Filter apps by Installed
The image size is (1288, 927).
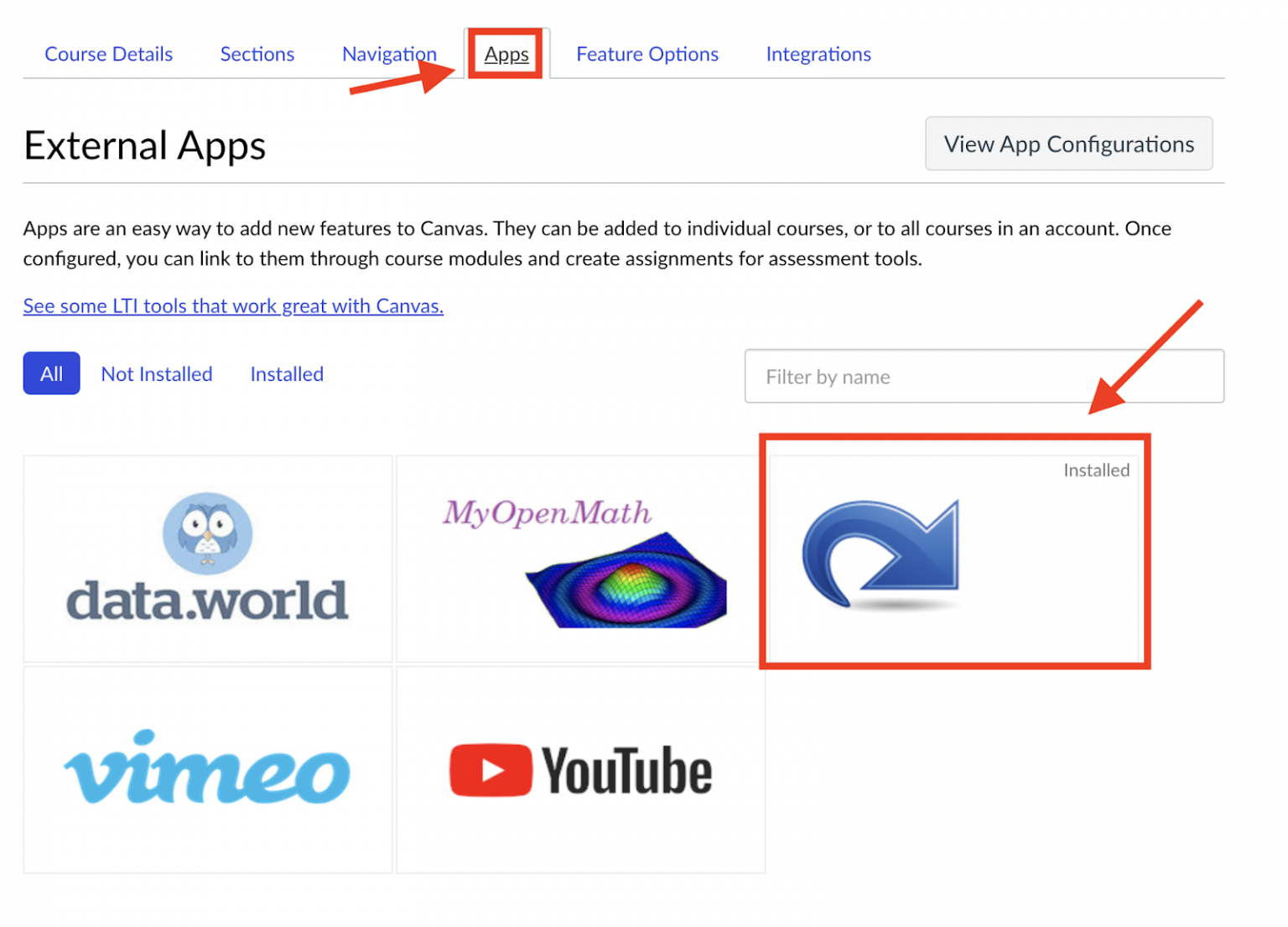pos(286,373)
